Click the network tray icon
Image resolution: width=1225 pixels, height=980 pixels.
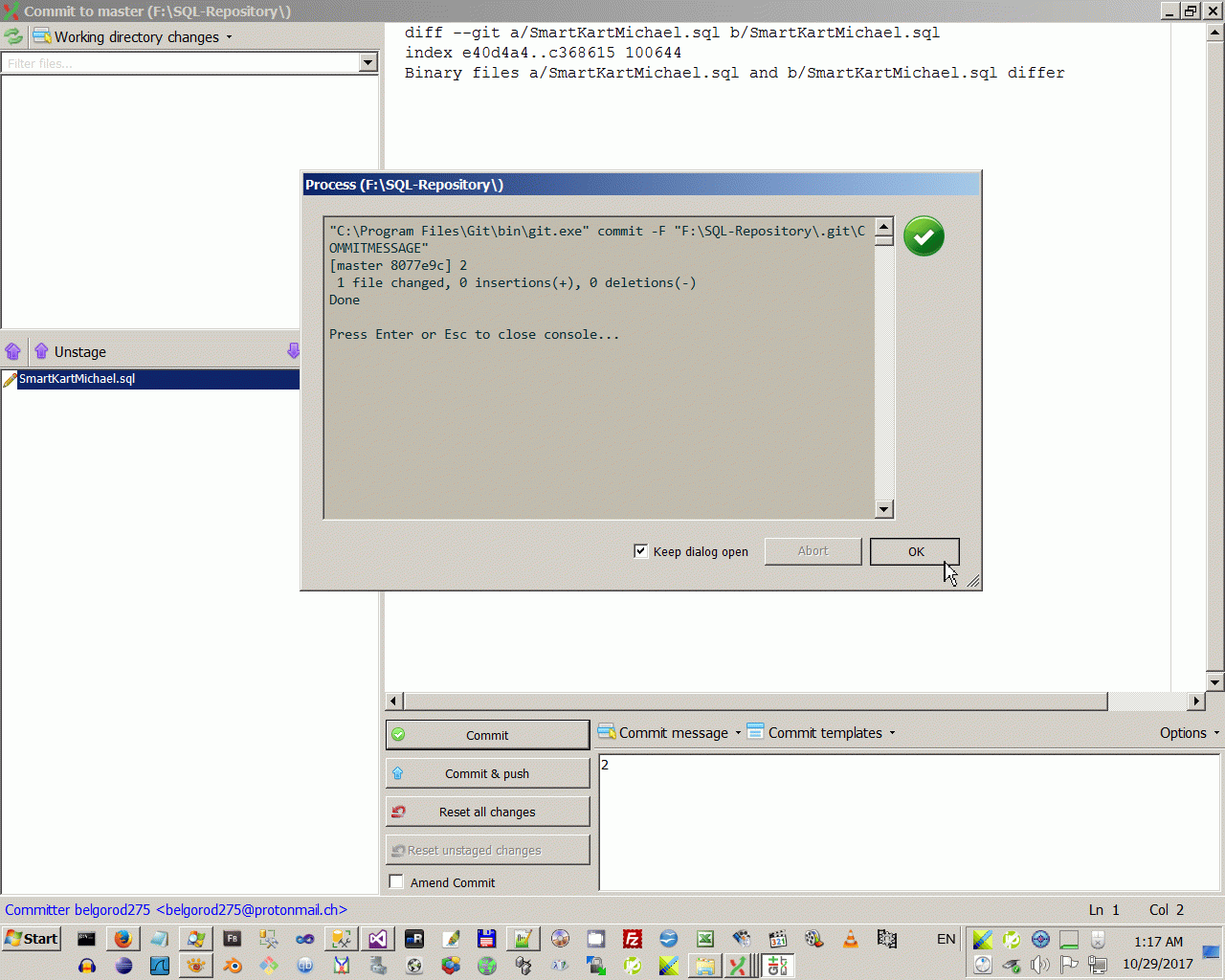click(1098, 965)
